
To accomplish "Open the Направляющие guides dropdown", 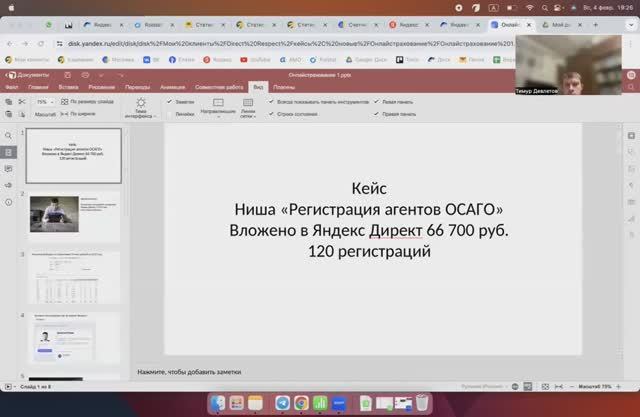I will 218,108.
